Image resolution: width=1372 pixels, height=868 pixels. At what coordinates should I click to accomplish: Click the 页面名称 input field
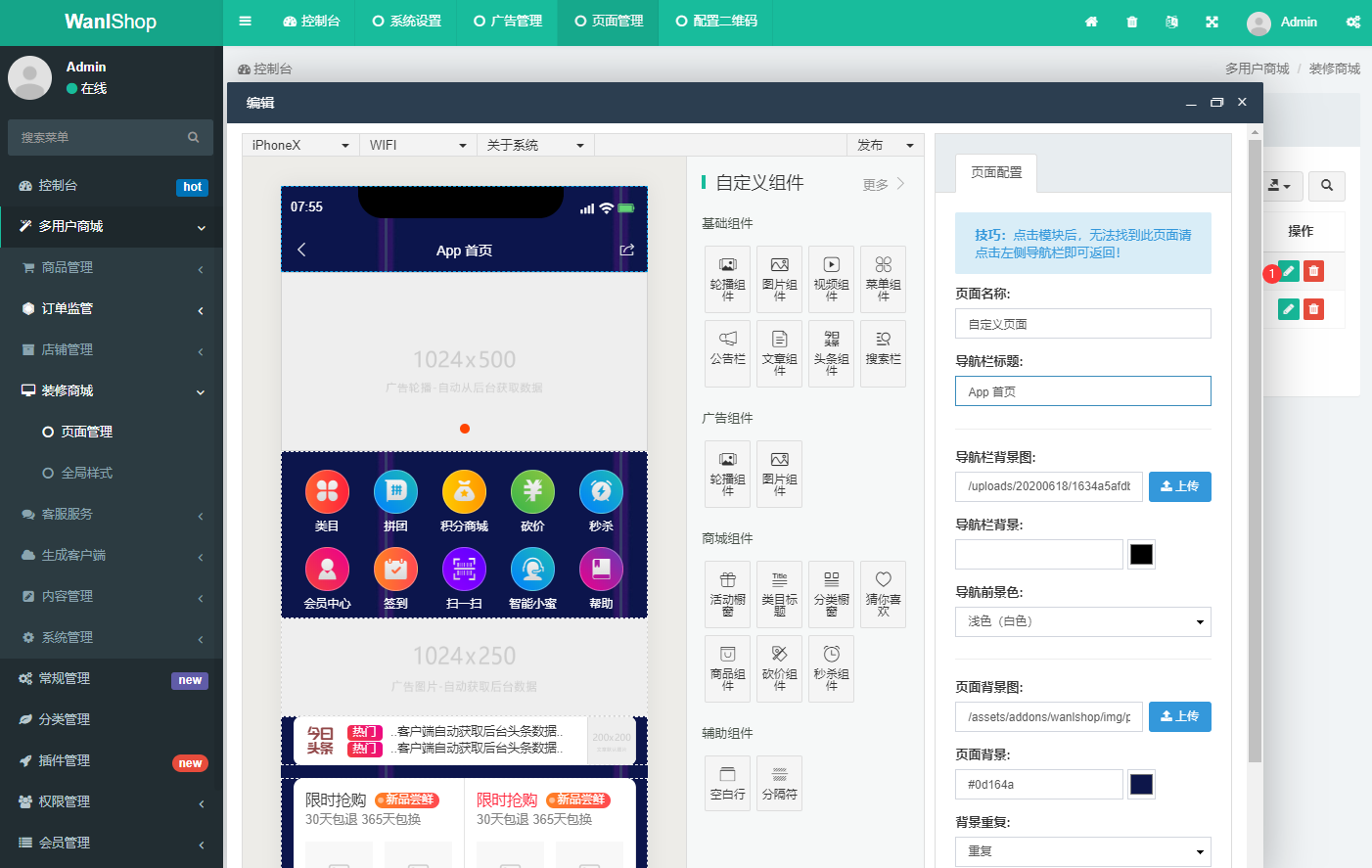pyautogui.click(x=1083, y=324)
